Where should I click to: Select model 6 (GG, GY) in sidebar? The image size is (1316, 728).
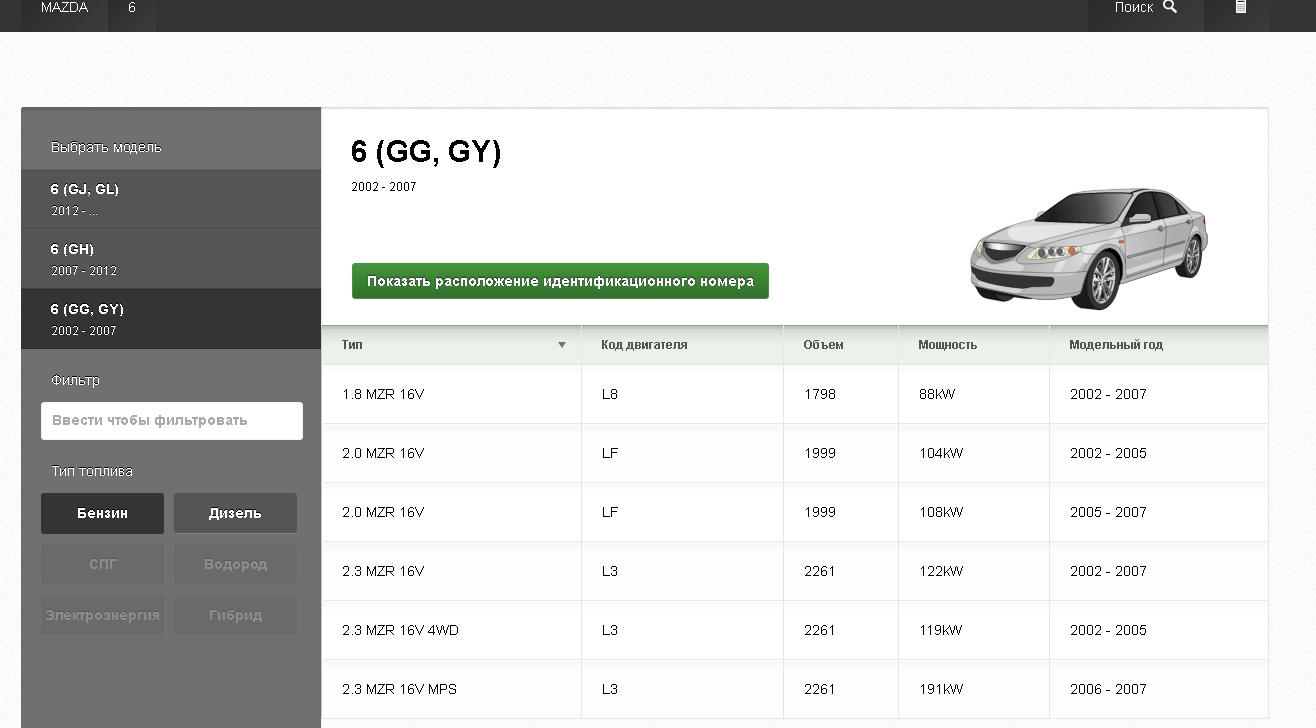click(171, 319)
